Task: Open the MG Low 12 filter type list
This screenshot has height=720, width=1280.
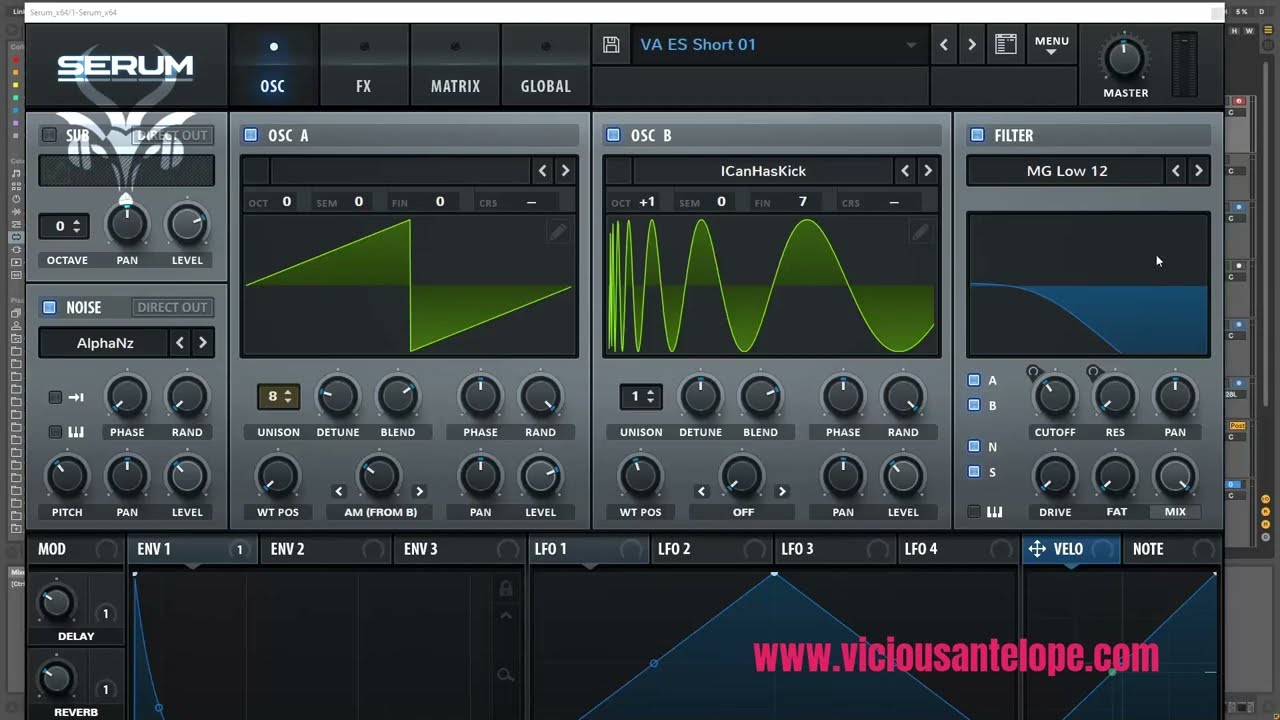Action: (1066, 171)
